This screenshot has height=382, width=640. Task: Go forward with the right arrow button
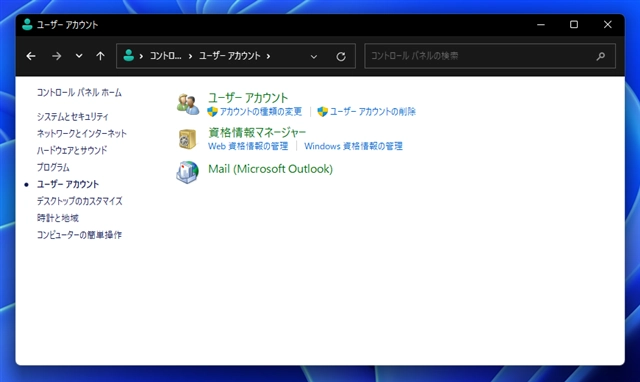point(57,56)
